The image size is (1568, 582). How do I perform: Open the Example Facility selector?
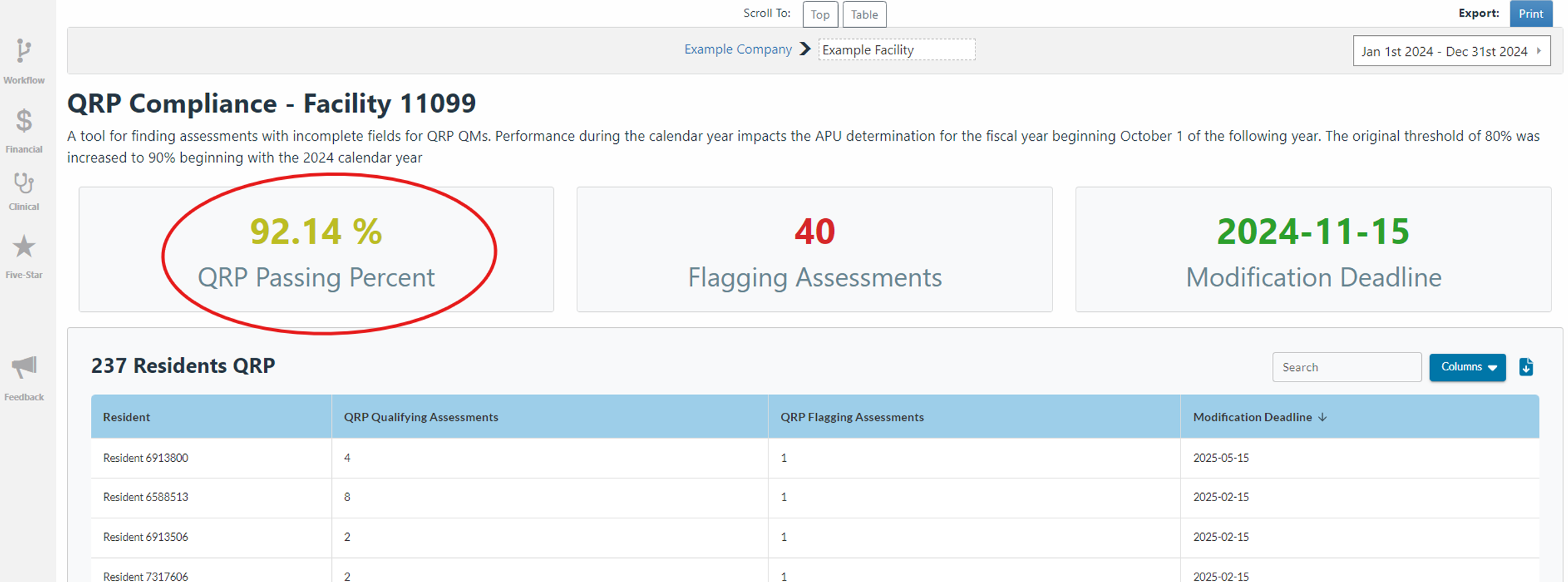pos(896,50)
